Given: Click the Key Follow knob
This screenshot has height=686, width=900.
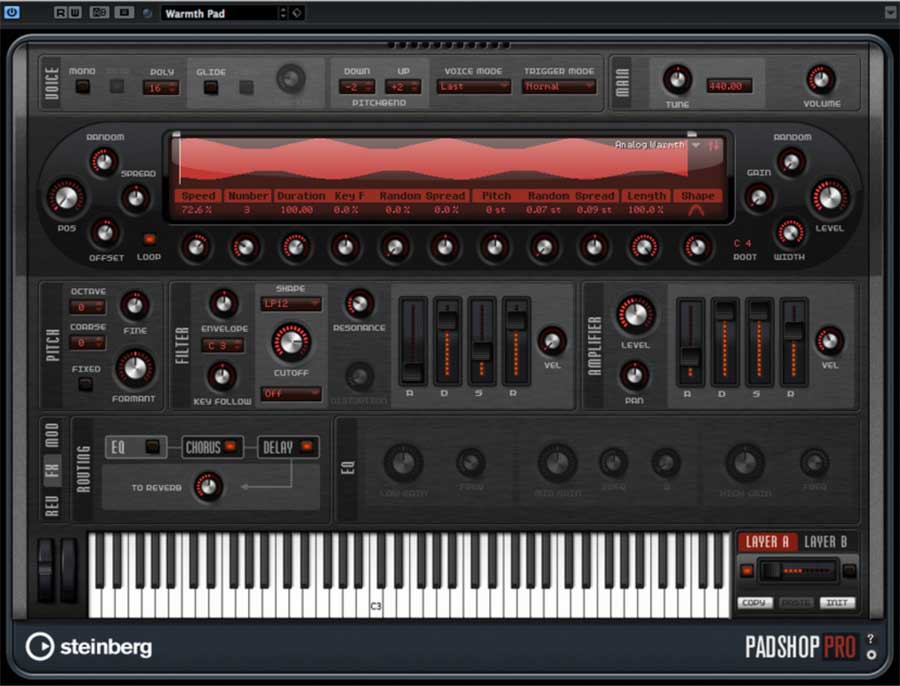Looking at the screenshot, I should 222,376.
